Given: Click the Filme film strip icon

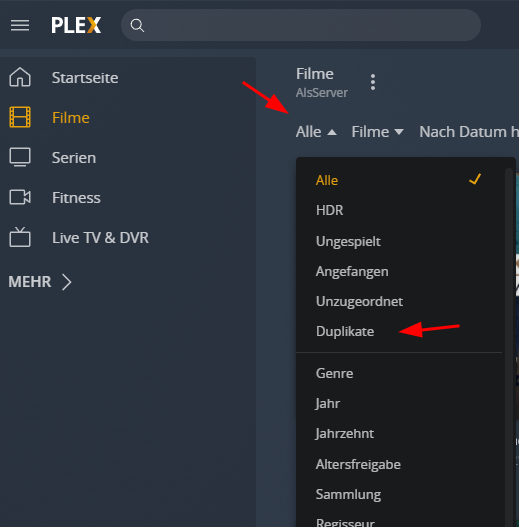Looking at the screenshot, I should click(20, 117).
